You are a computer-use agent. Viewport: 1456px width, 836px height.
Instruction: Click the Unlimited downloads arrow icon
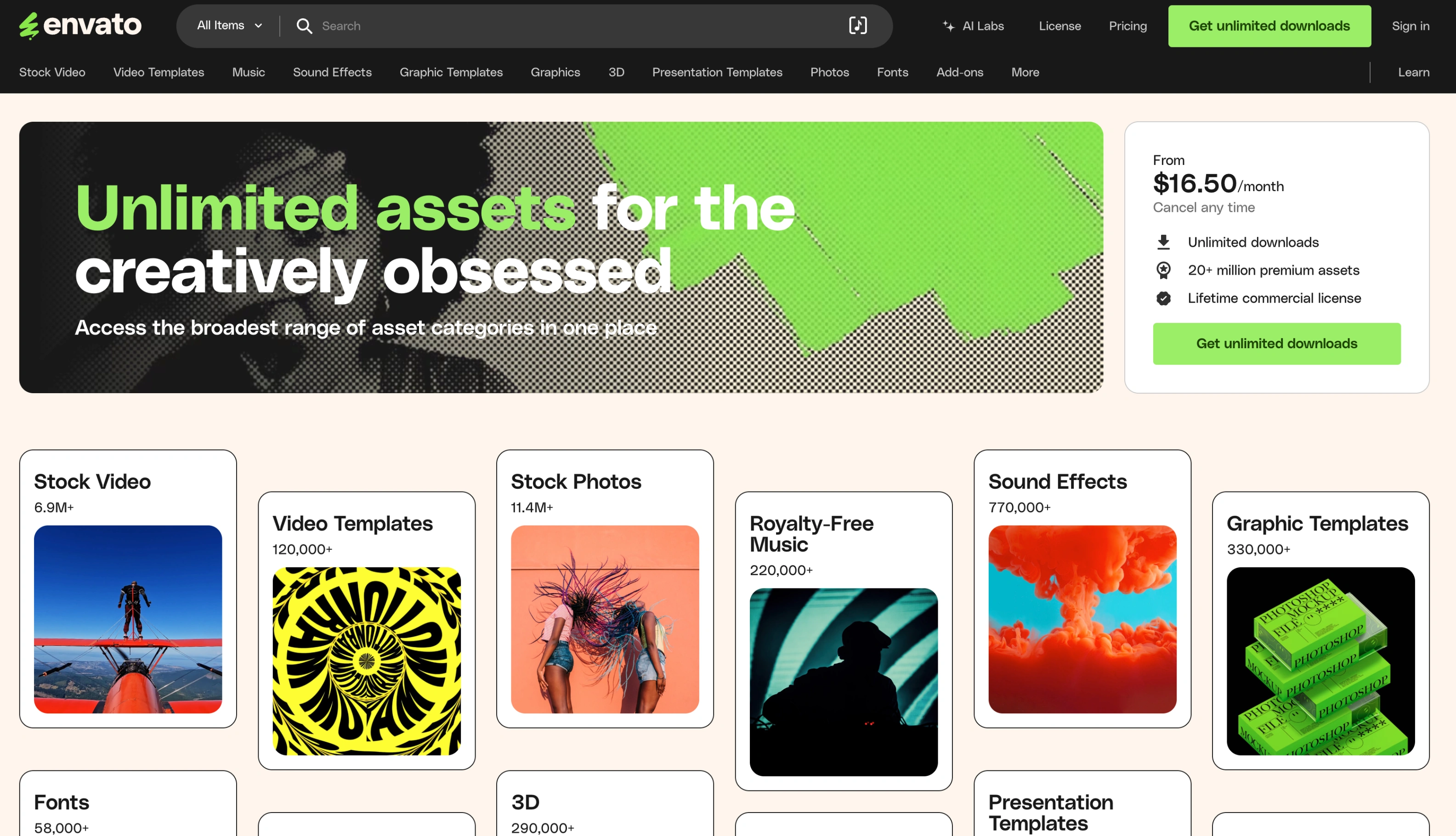pyautogui.click(x=1163, y=243)
